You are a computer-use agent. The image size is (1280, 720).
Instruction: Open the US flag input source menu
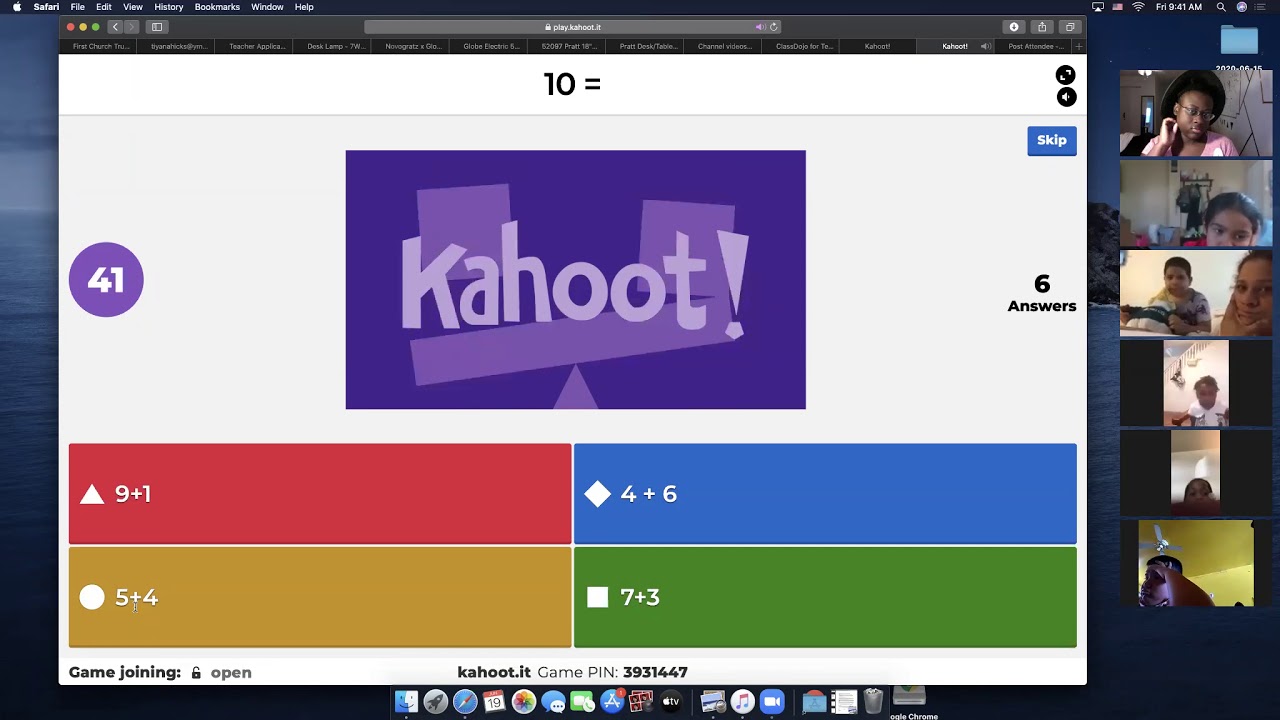pyautogui.click(x=1118, y=7)
